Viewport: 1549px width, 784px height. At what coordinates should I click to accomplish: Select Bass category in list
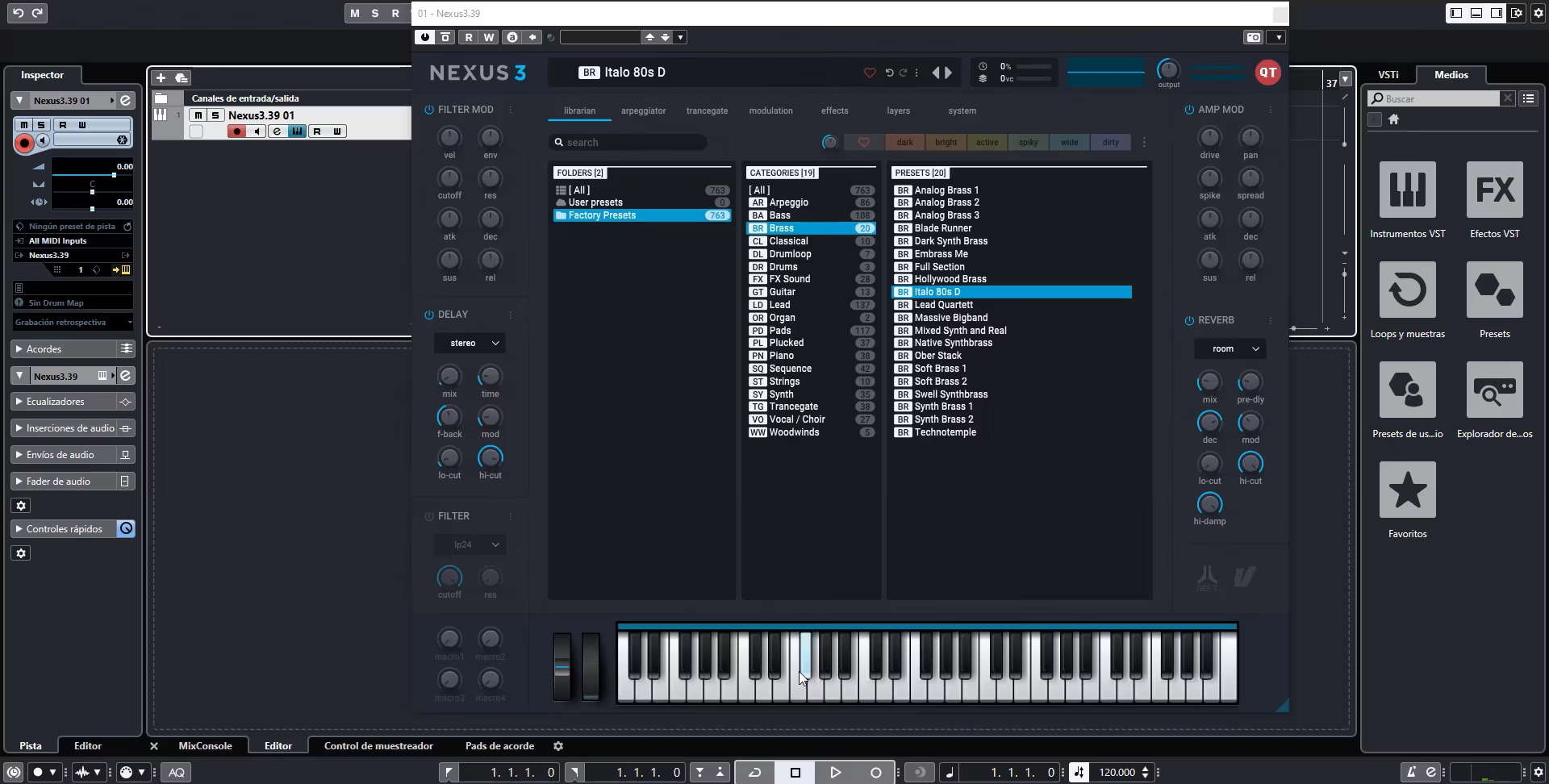click(811, 215)
